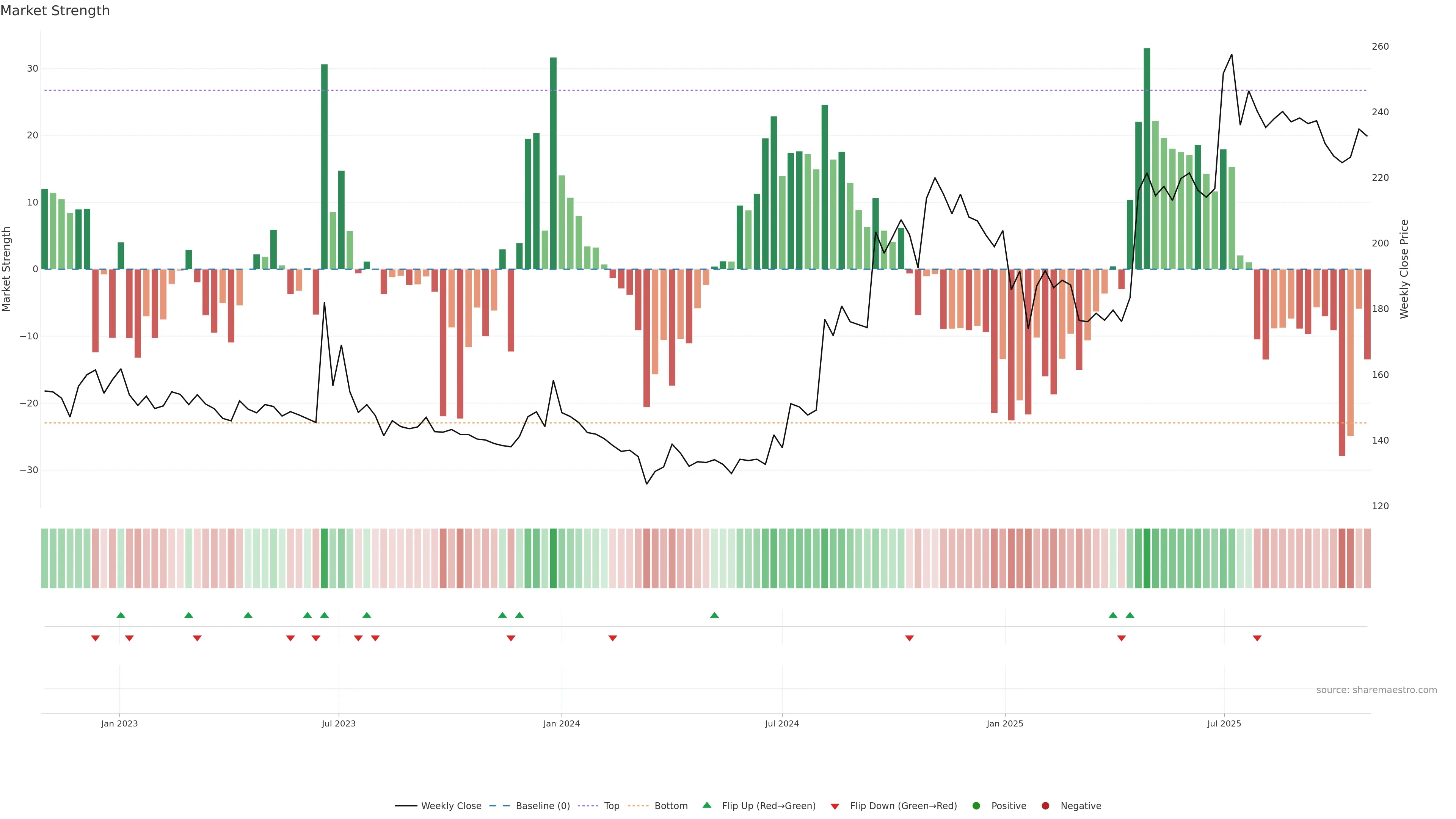Click the deepest red bar near chart end
Screen dimensions: 1456x819
tap(1342, 362)
